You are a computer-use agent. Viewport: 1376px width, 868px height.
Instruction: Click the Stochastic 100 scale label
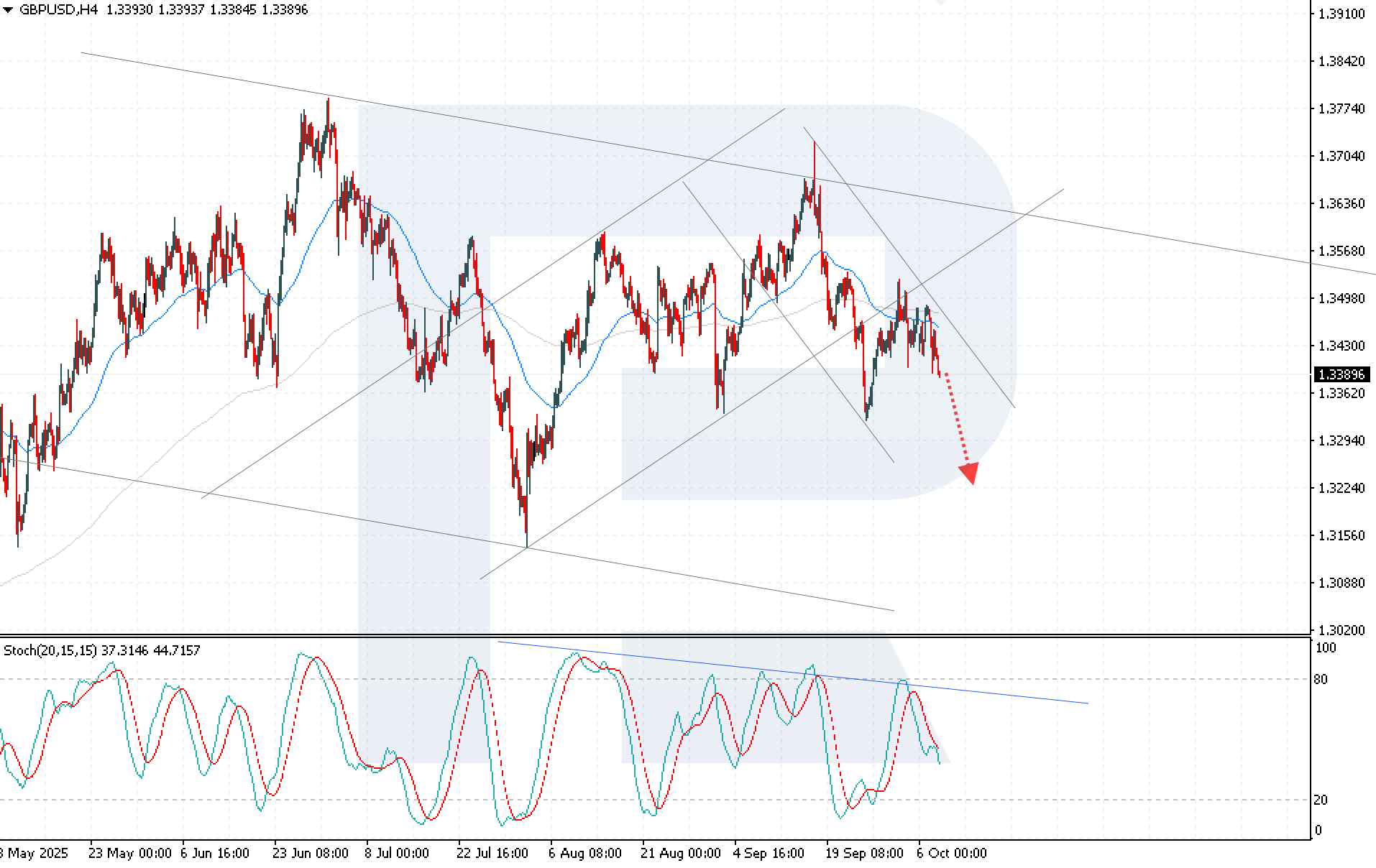tap(1325, 648)
